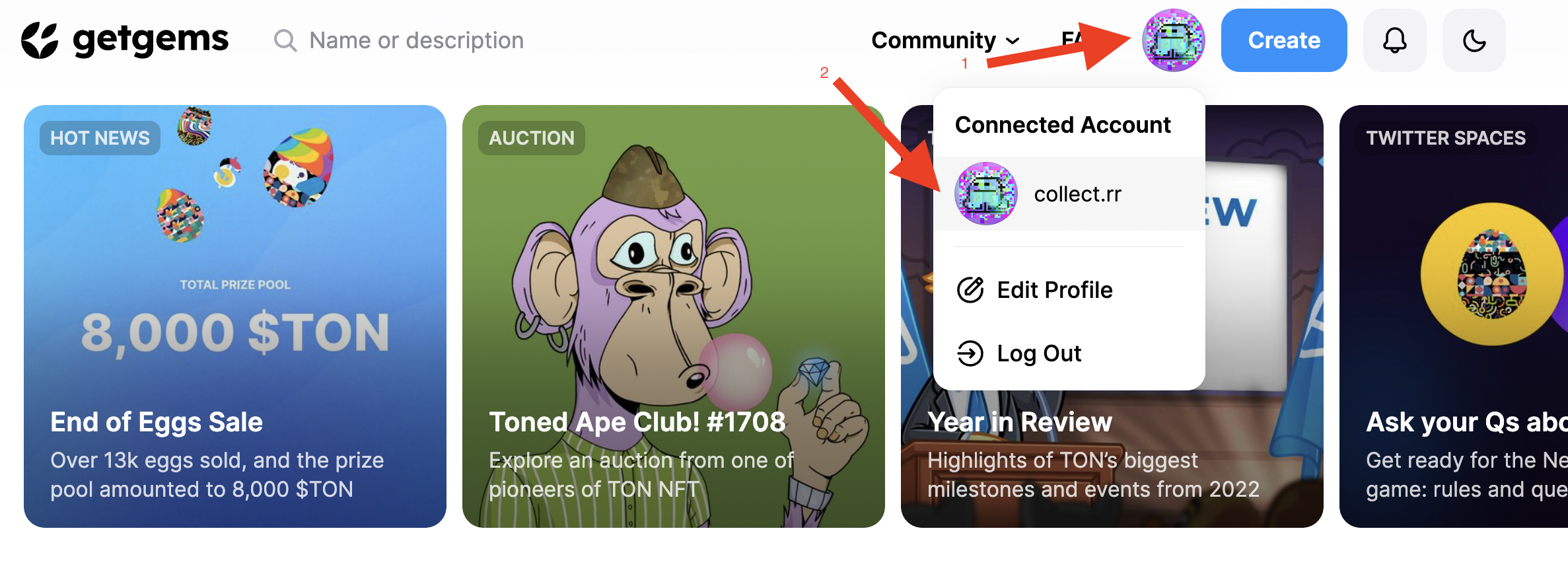Open the Twitter Spaces card

(1453, 316)
